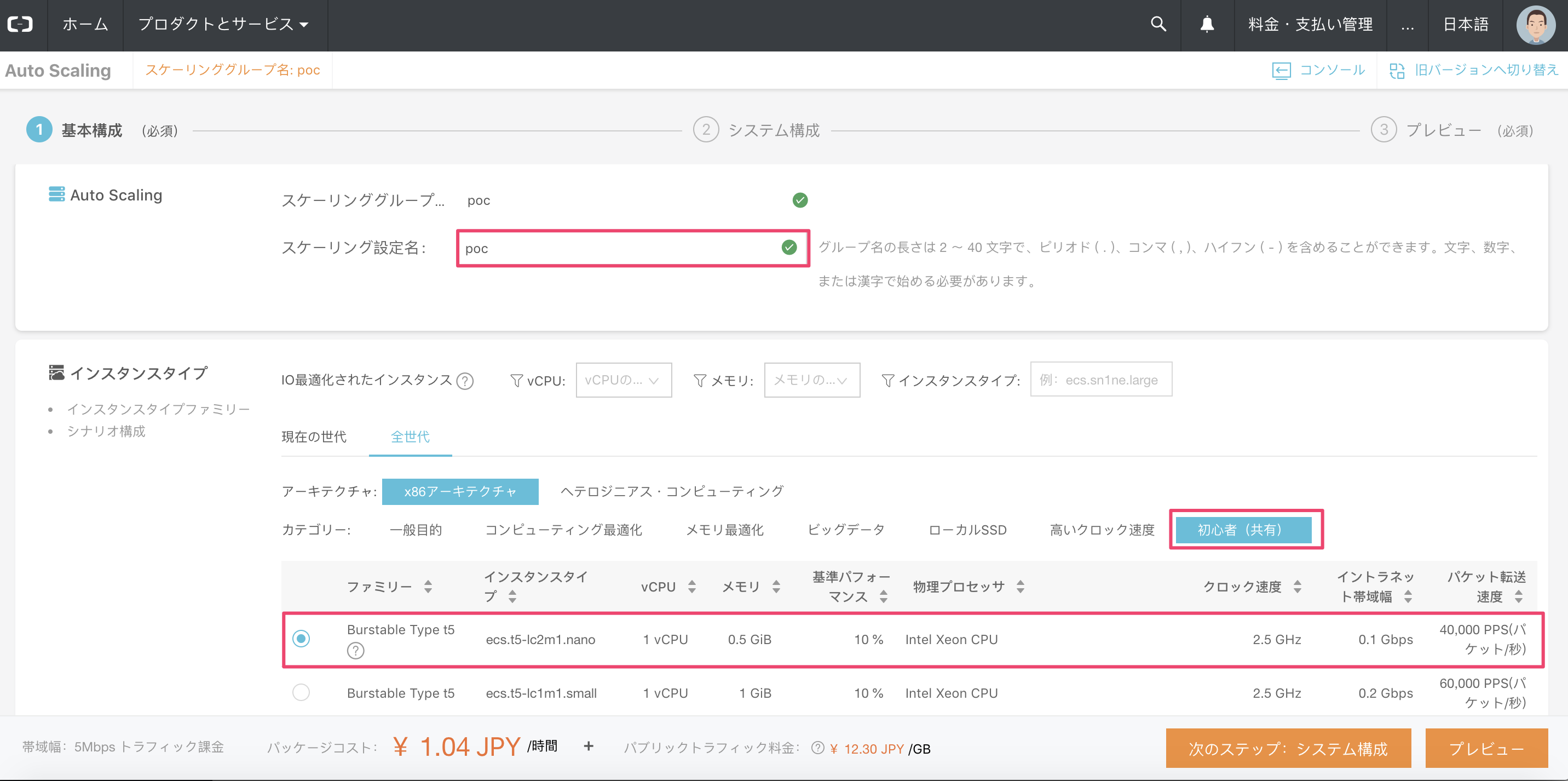Open the search magnifier icon
Image resolution: width=1568 pixels, height=781 pixels.
tap(1158, 24)
